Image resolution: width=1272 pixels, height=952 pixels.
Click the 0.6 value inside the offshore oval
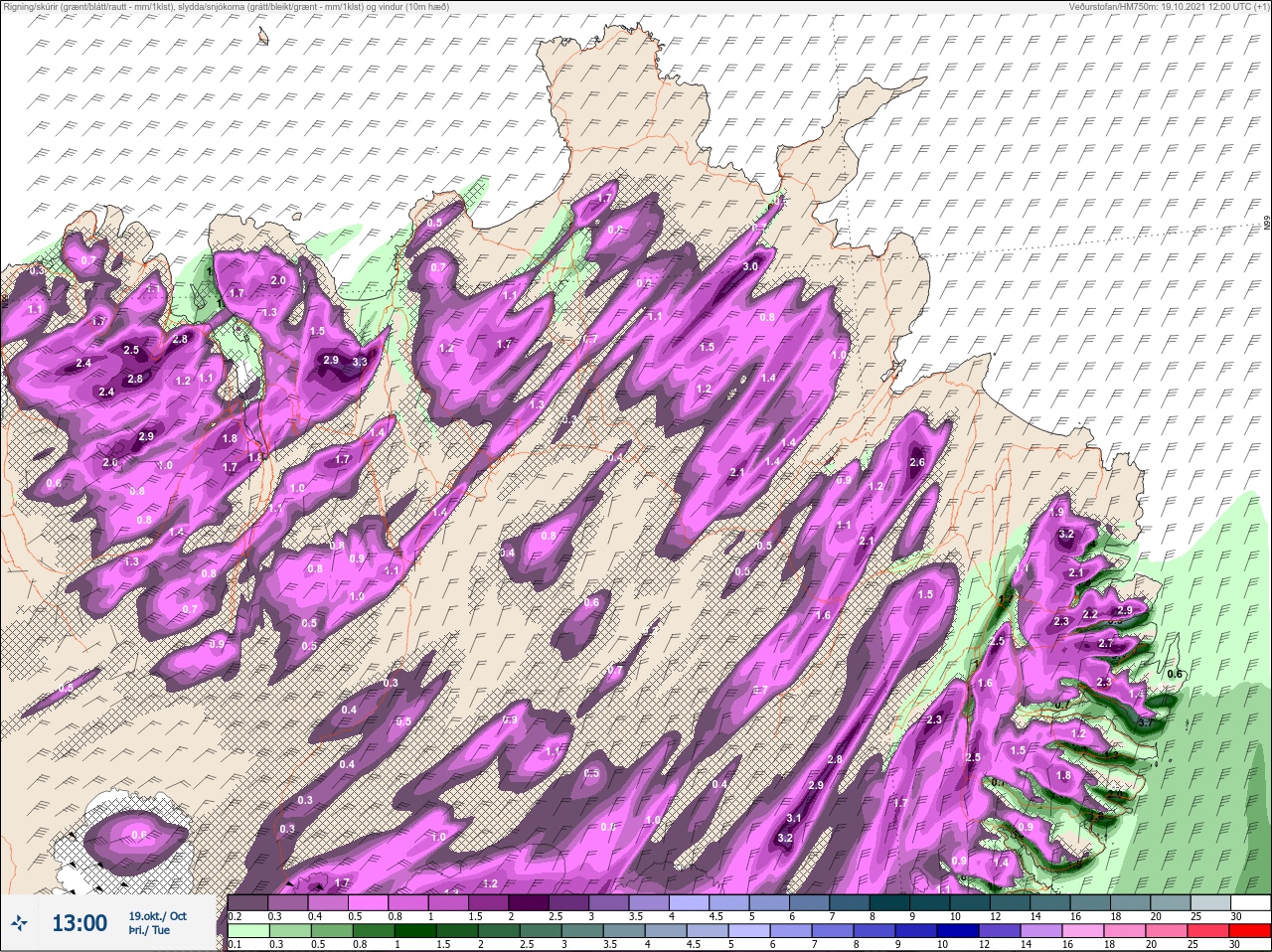coord(138,835)
